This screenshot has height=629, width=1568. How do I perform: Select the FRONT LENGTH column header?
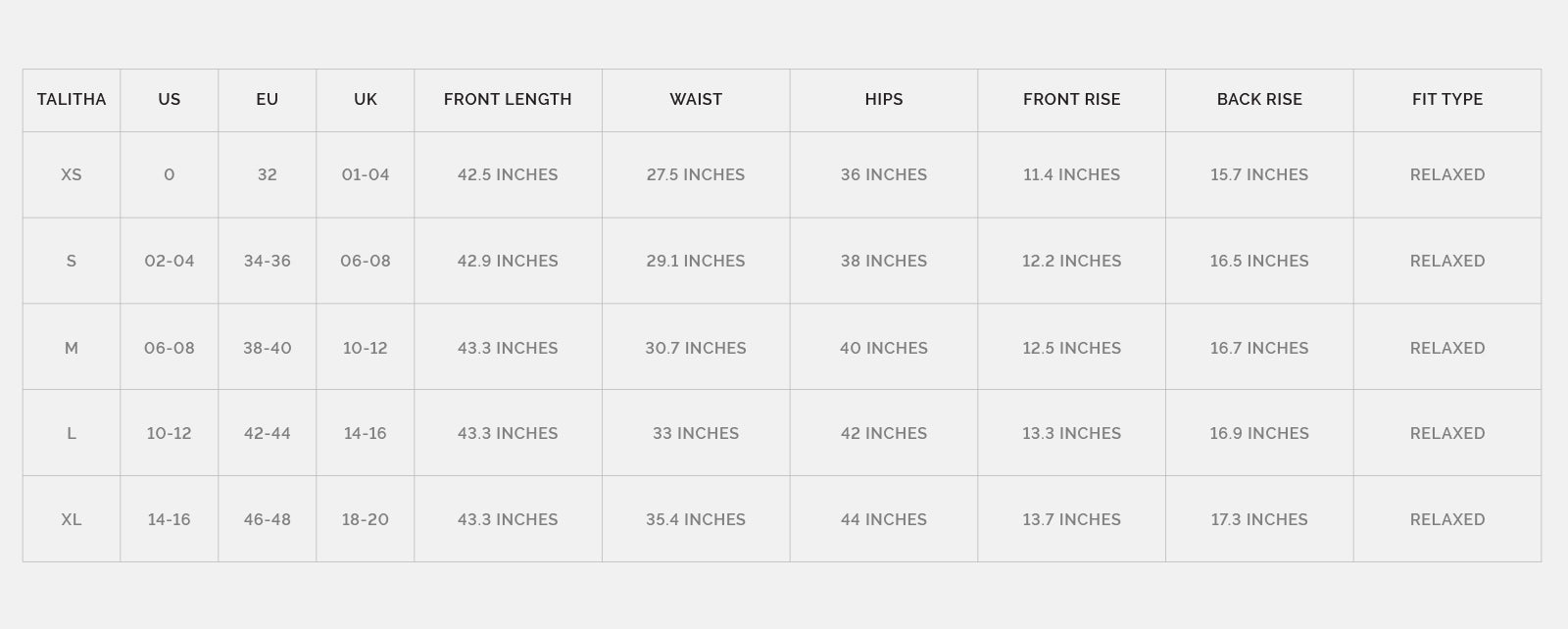click(508, 99)
